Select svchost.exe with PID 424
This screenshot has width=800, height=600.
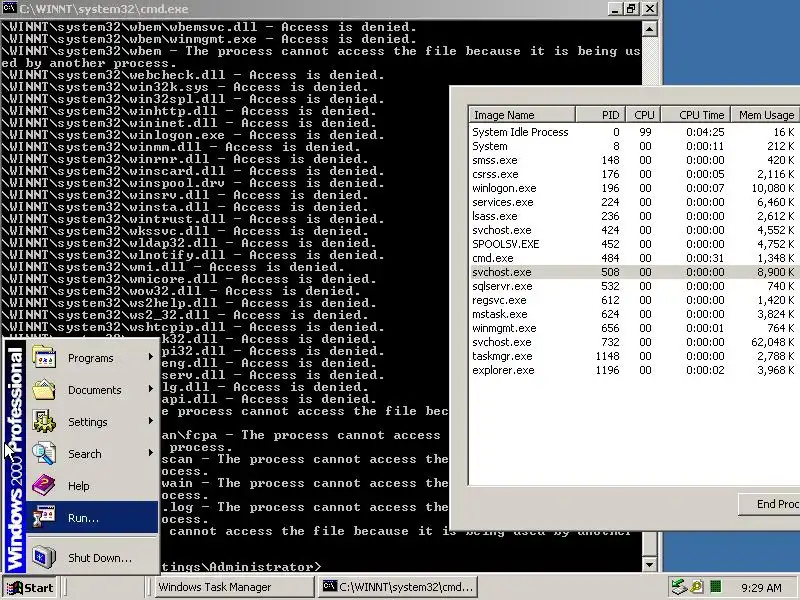click(x=634, y=230)
